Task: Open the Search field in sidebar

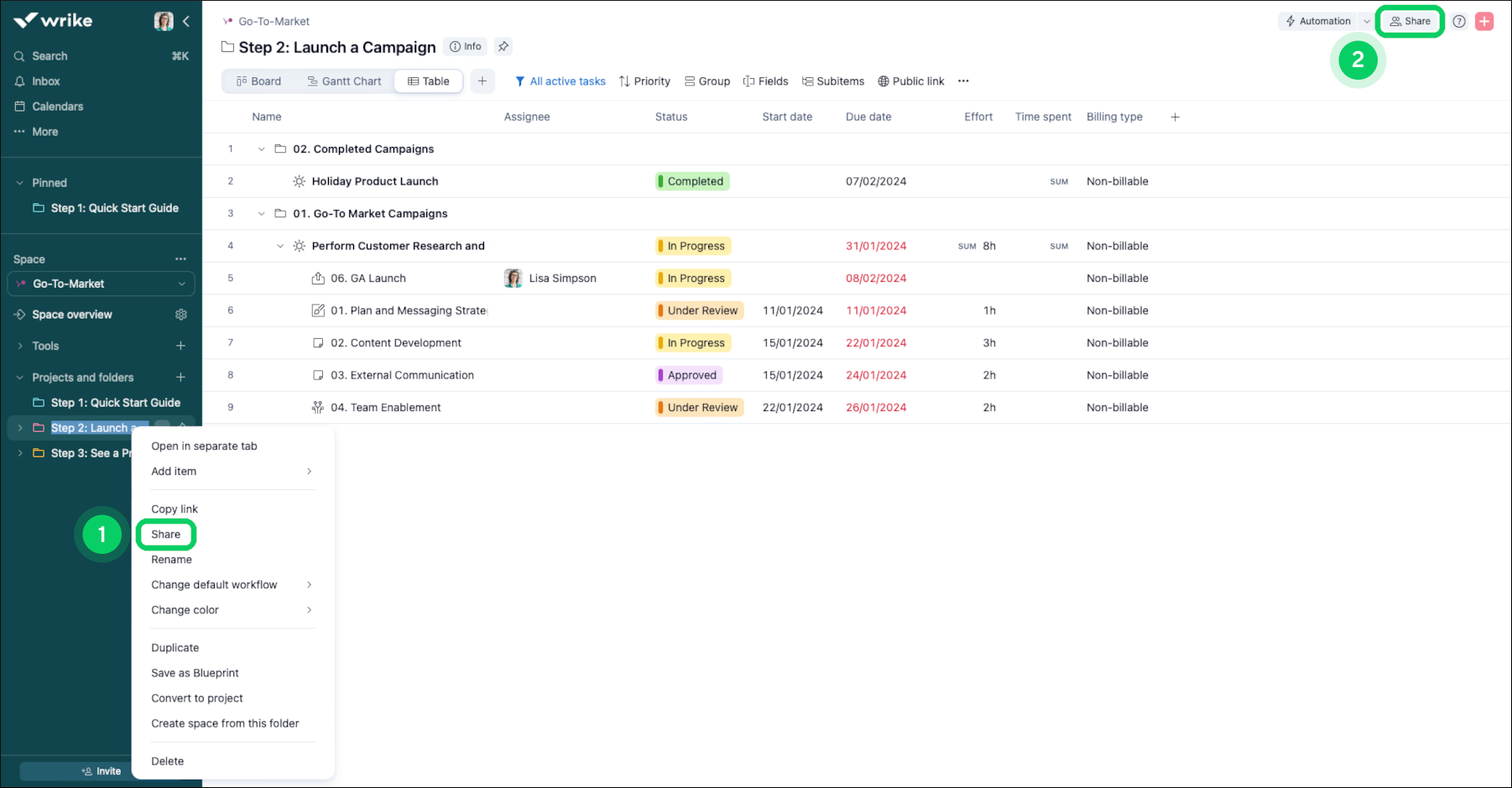Action: (x=50, y=56)
